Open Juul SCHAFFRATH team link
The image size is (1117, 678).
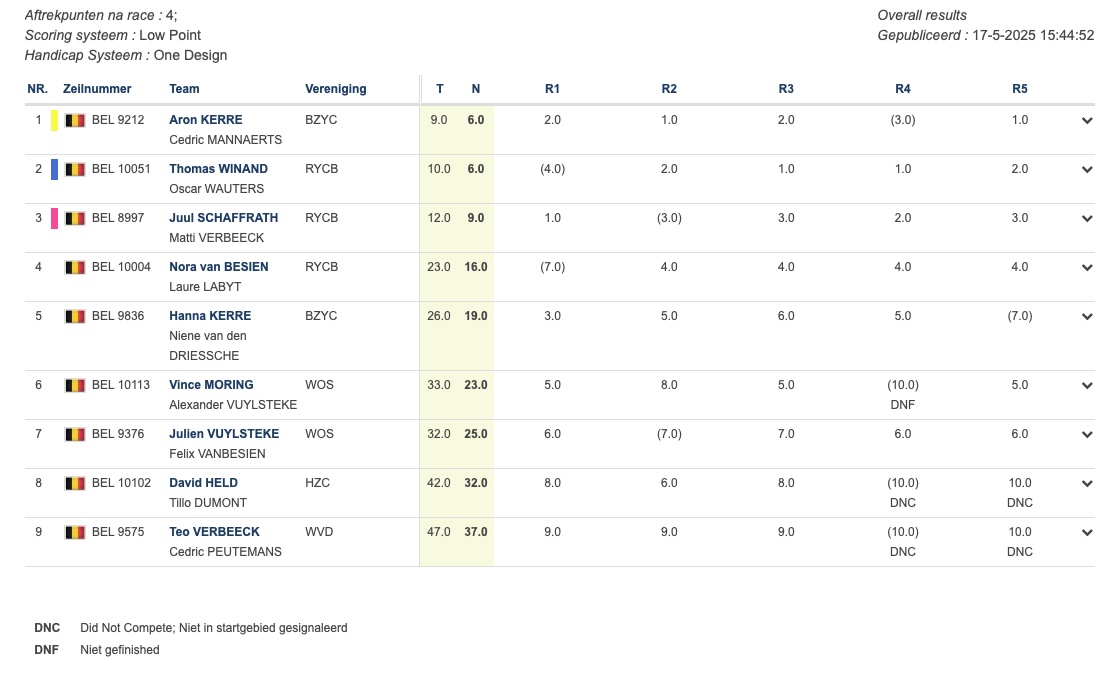(x=224, y=218)
